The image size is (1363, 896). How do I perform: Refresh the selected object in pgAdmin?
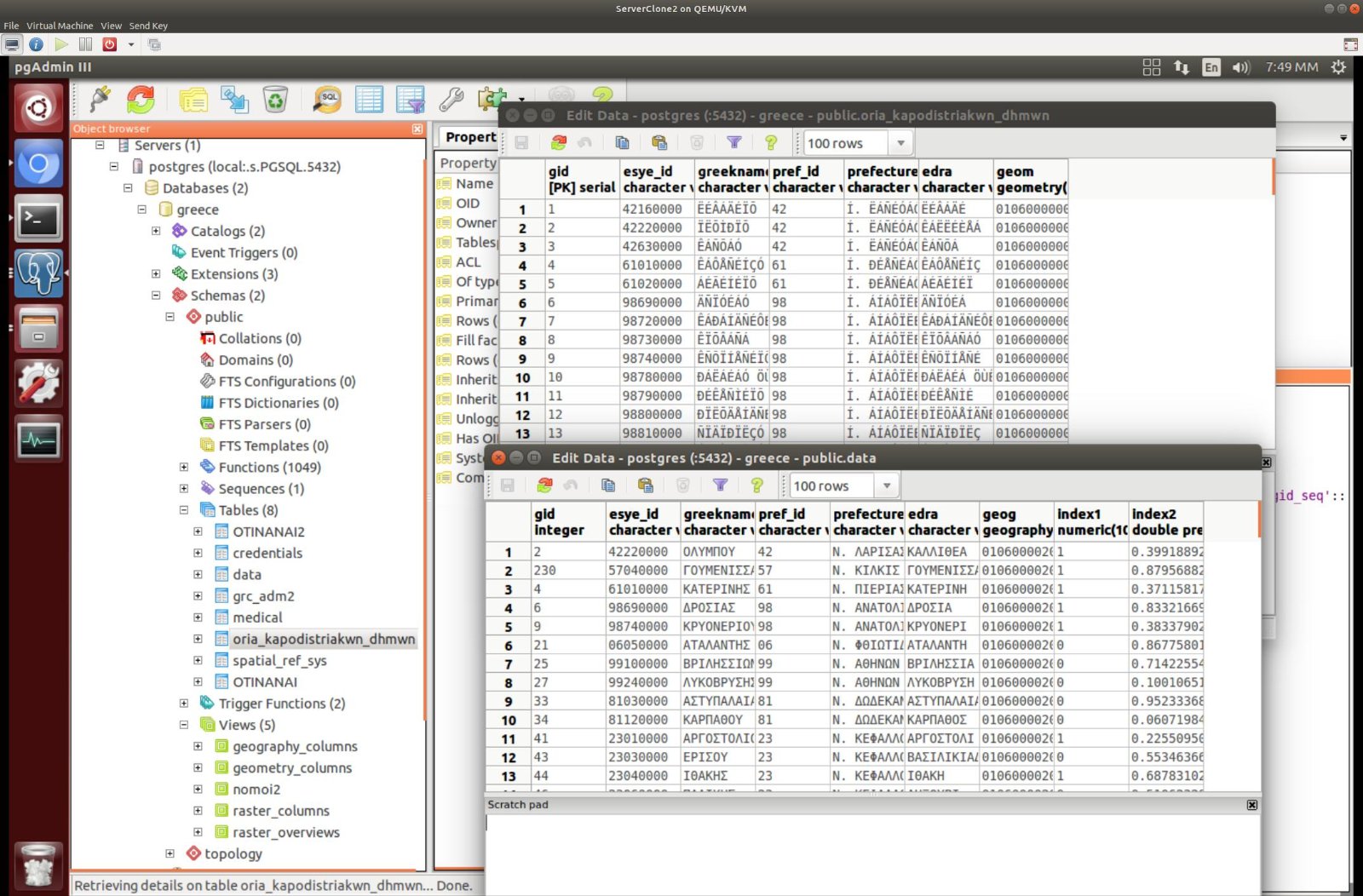[141, 100]
